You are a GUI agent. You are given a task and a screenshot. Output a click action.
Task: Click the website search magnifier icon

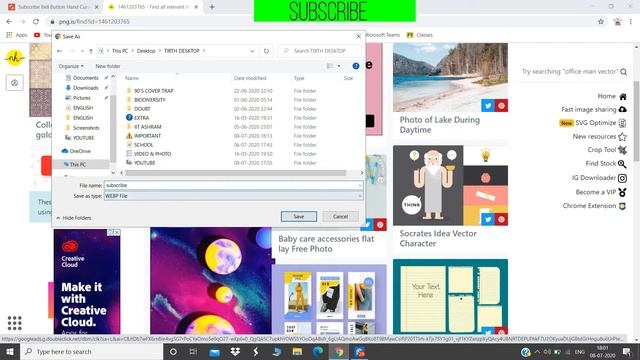click(x=624, y=72)
